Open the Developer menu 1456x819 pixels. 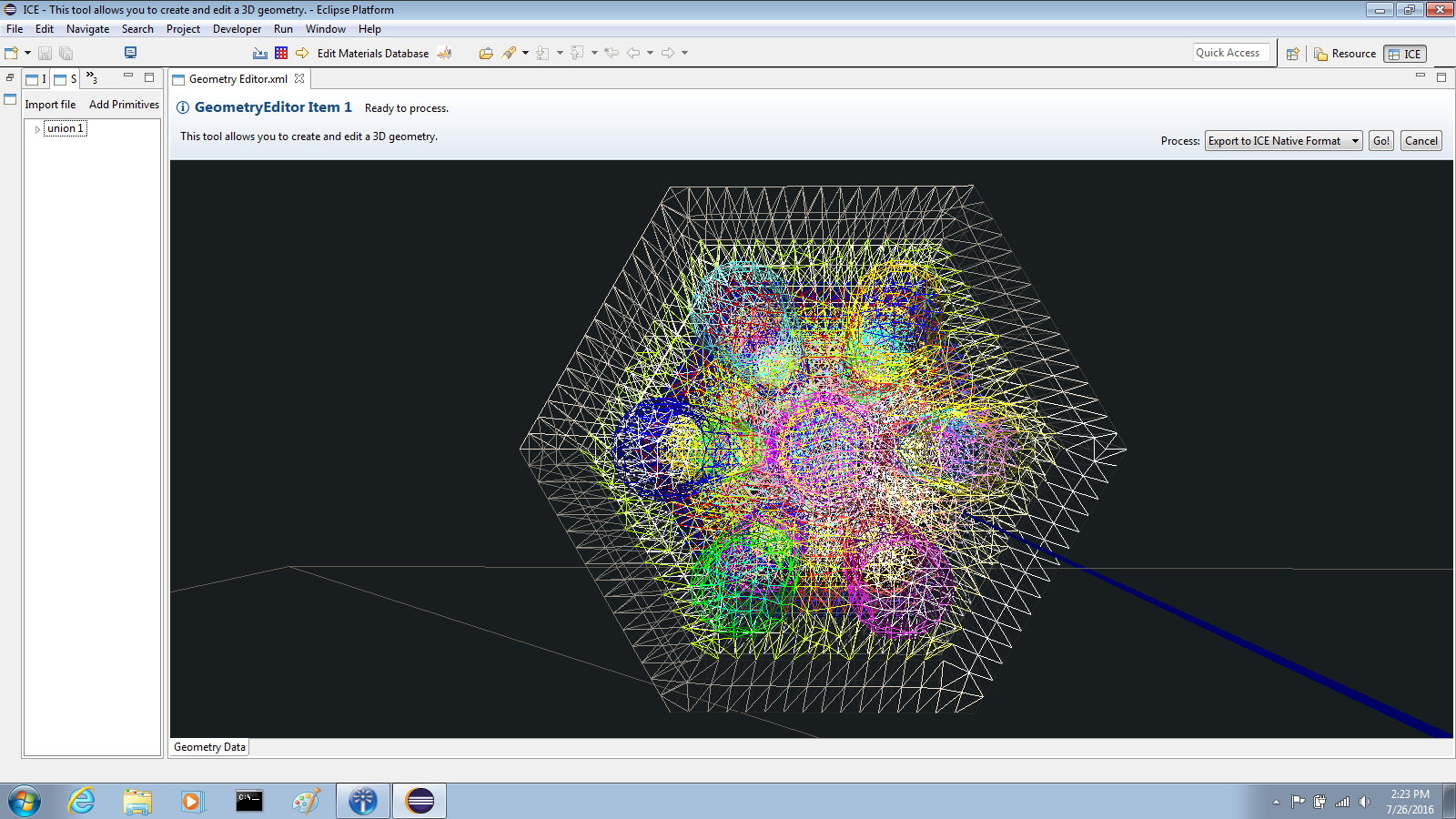click(x=237, y=29)
